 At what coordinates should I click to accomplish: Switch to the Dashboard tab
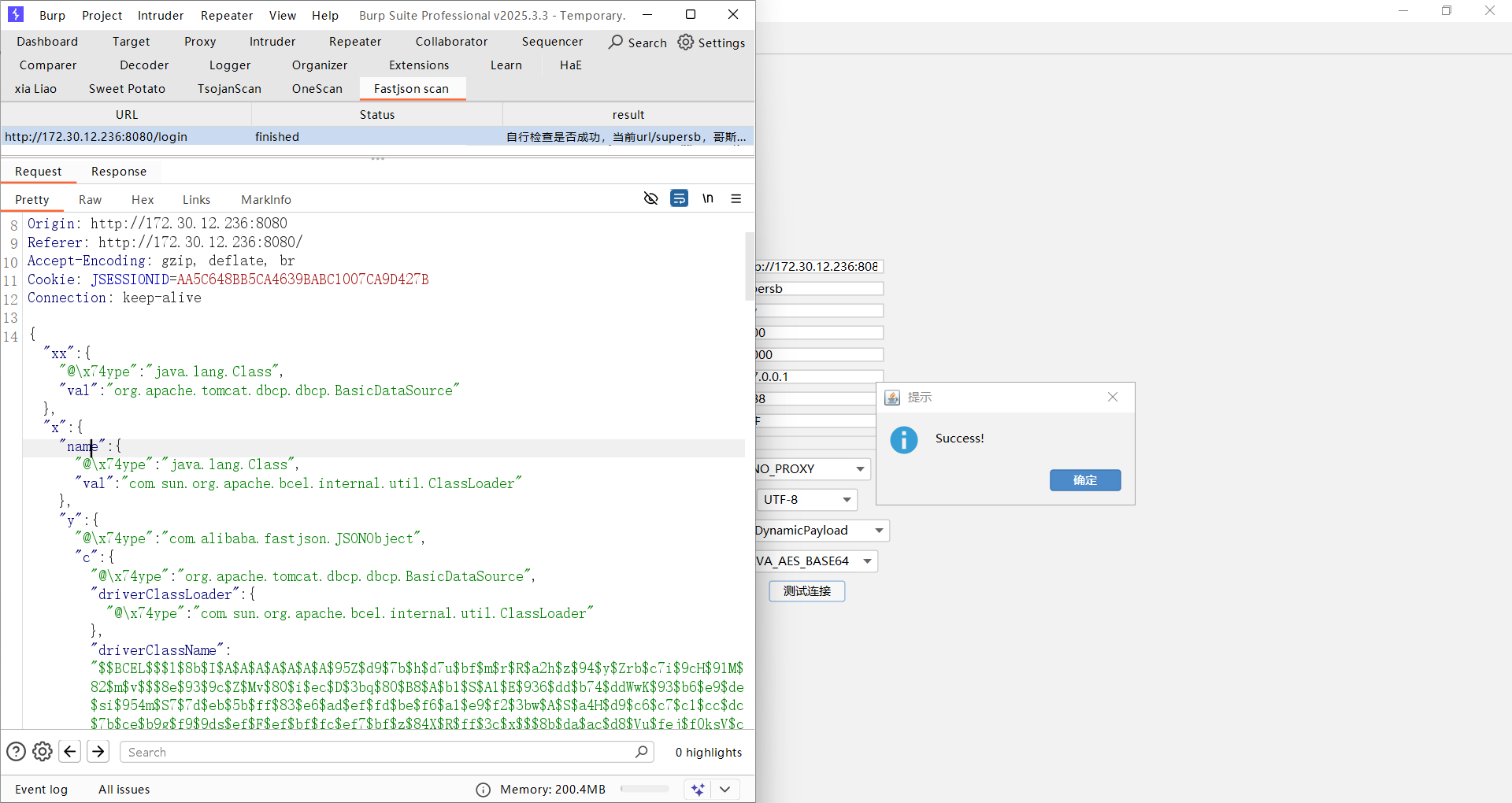(x=47, y=42)
